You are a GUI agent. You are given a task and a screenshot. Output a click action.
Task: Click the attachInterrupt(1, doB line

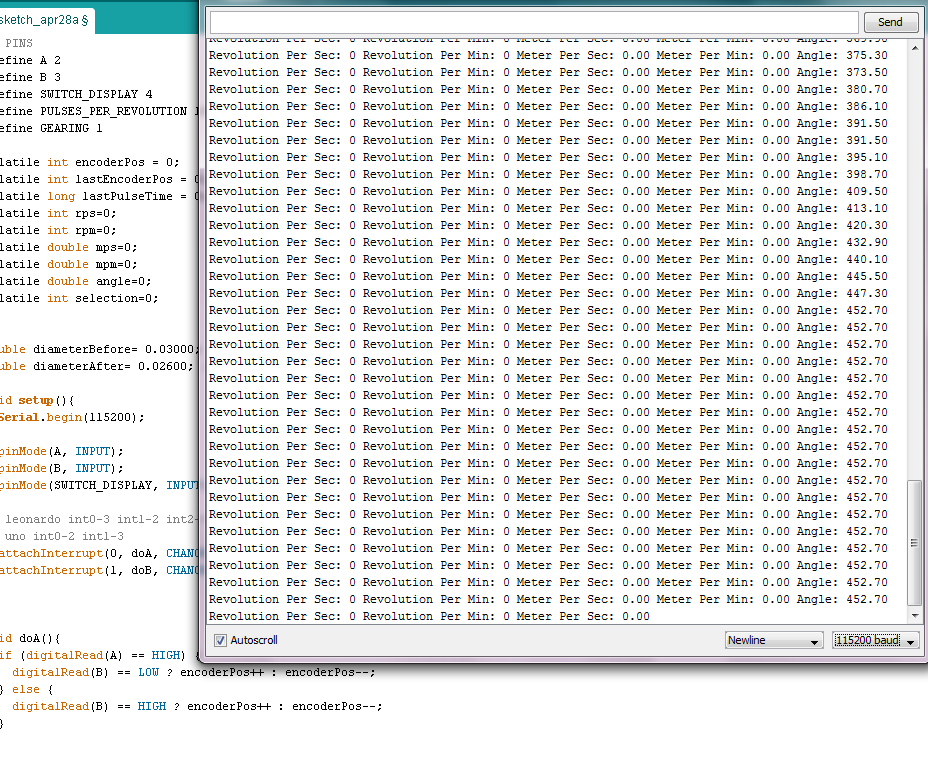[x=99, y=571]
